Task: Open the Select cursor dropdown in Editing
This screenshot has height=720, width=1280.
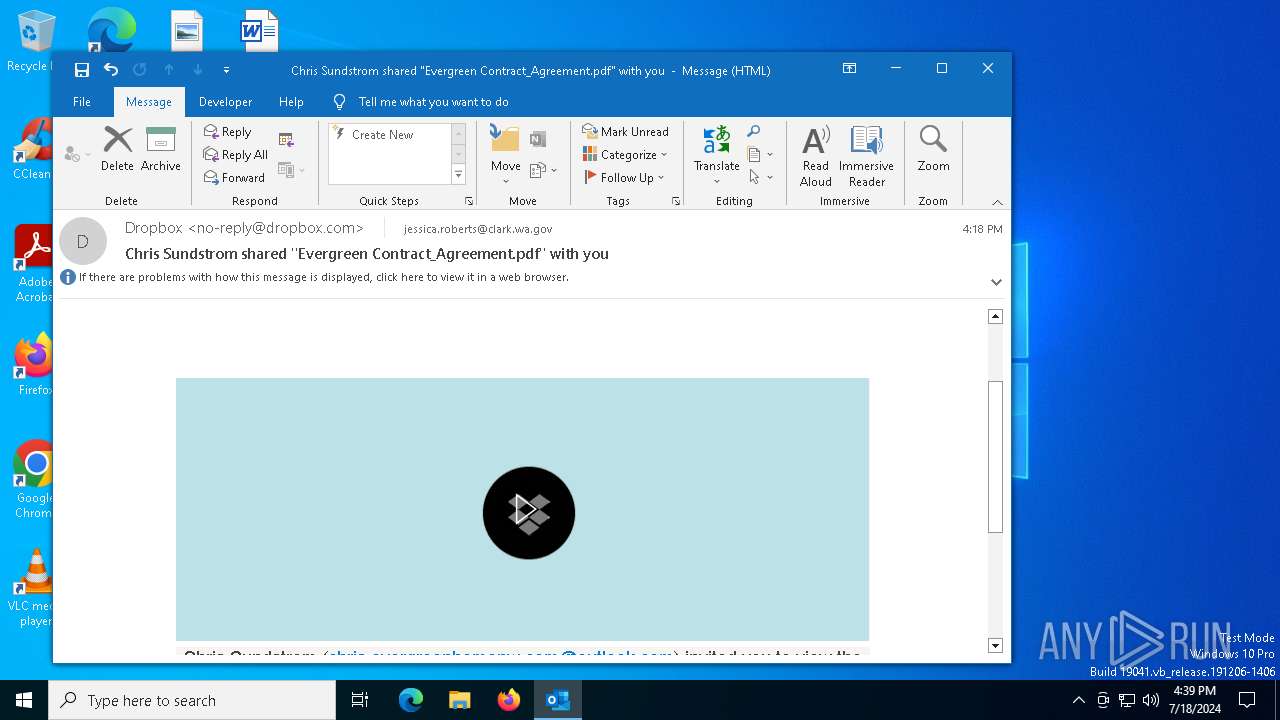Action: (x=760, y=177)
